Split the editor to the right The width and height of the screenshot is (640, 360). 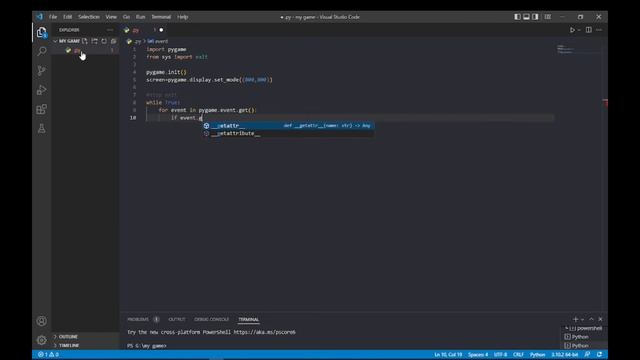(x=589, y=30)
